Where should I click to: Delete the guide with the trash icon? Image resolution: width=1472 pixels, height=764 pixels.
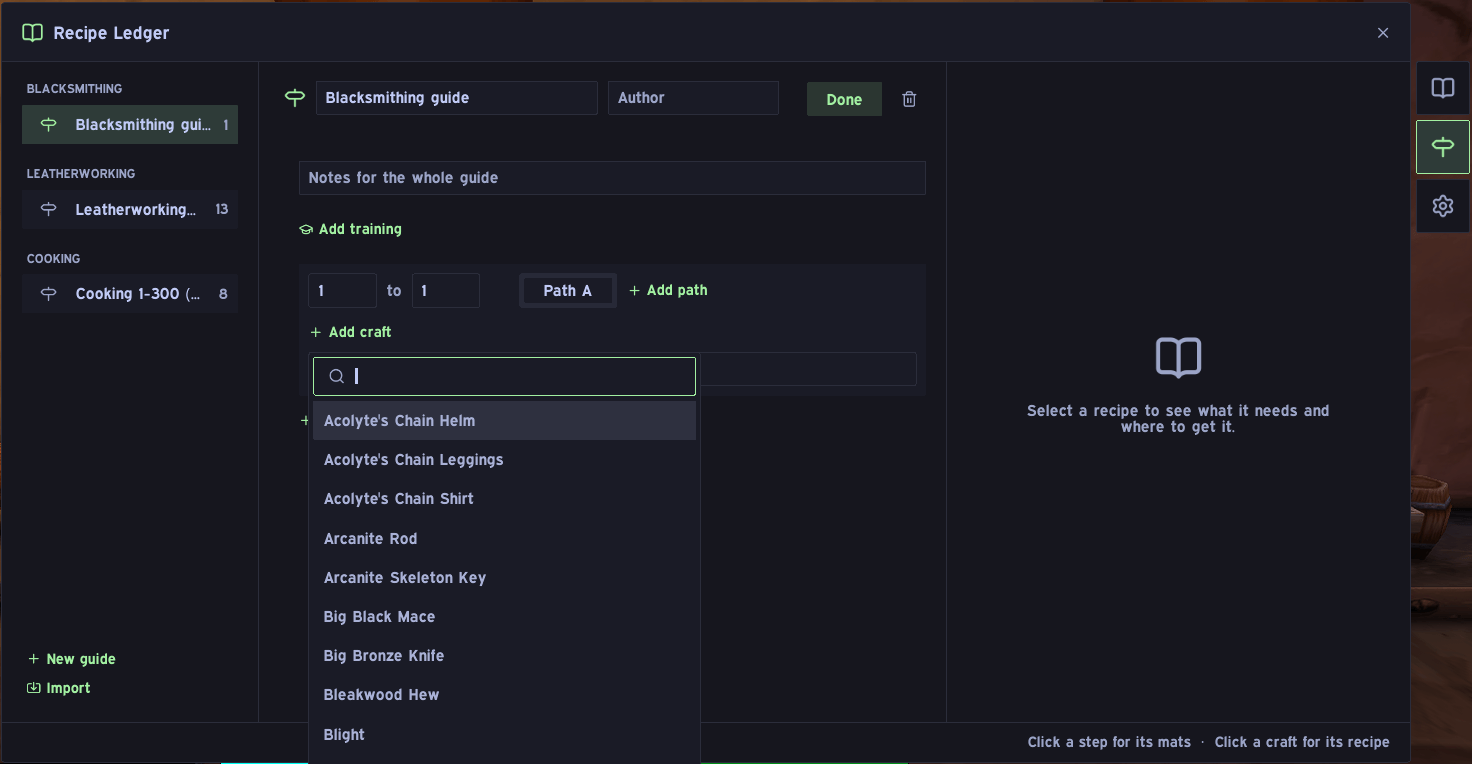909,99
